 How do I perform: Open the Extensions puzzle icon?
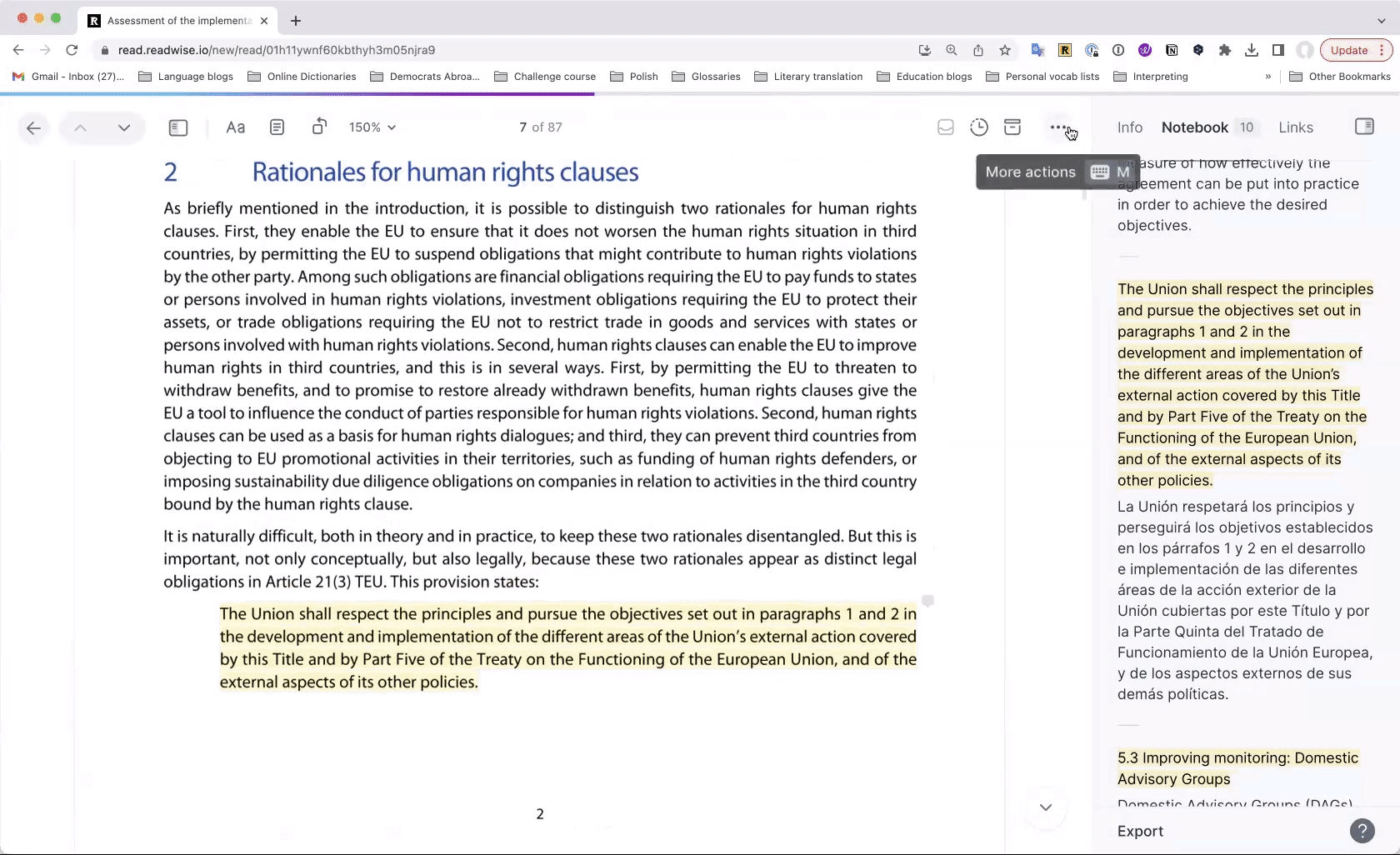(1225, 50)
